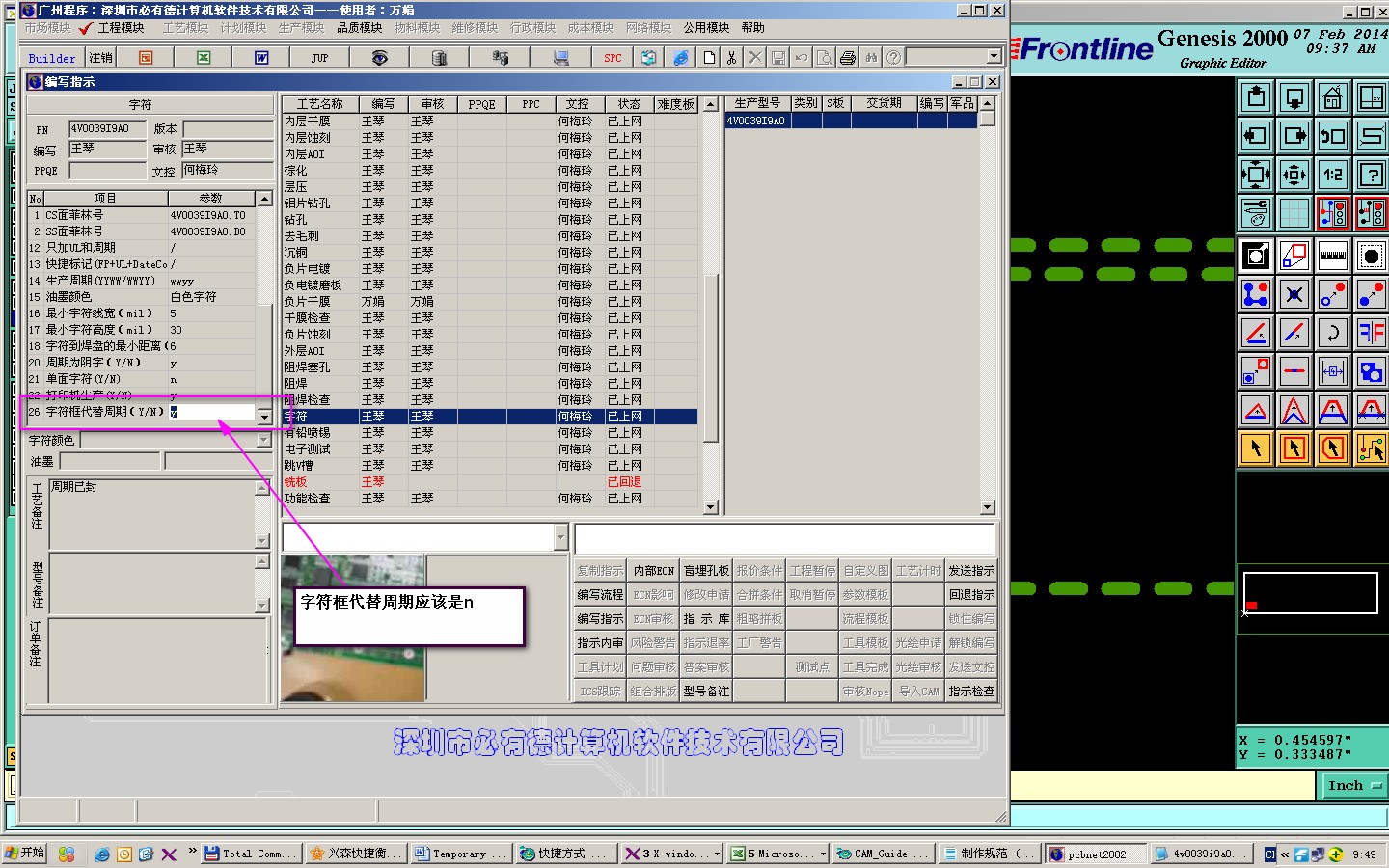Click the Genesis grid icon
This screenshot has width=1389, height=868.
point(1294,213)
